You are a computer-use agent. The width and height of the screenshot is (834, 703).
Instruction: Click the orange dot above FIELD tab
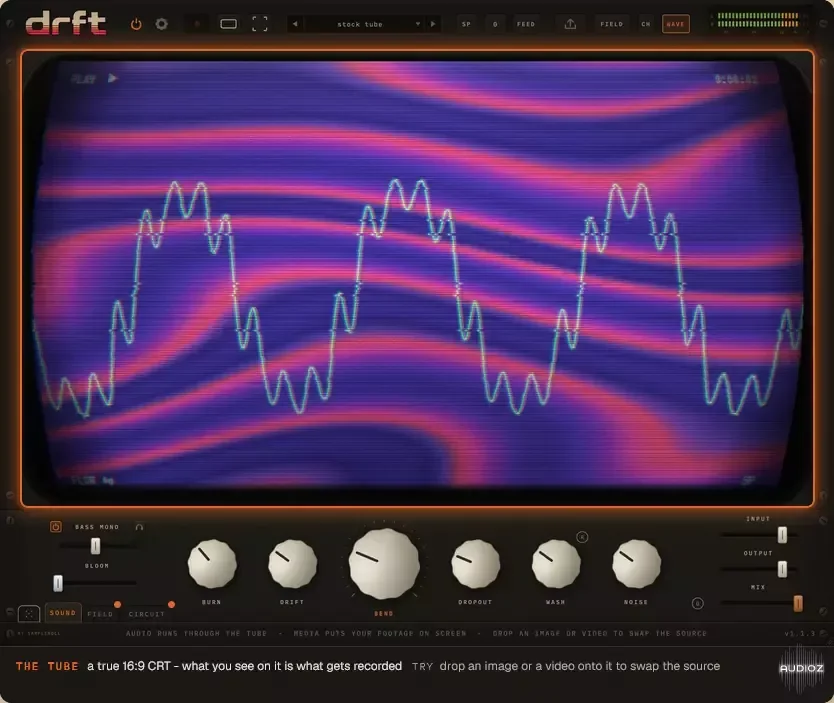pyautogui.click(x=118, y=605)
